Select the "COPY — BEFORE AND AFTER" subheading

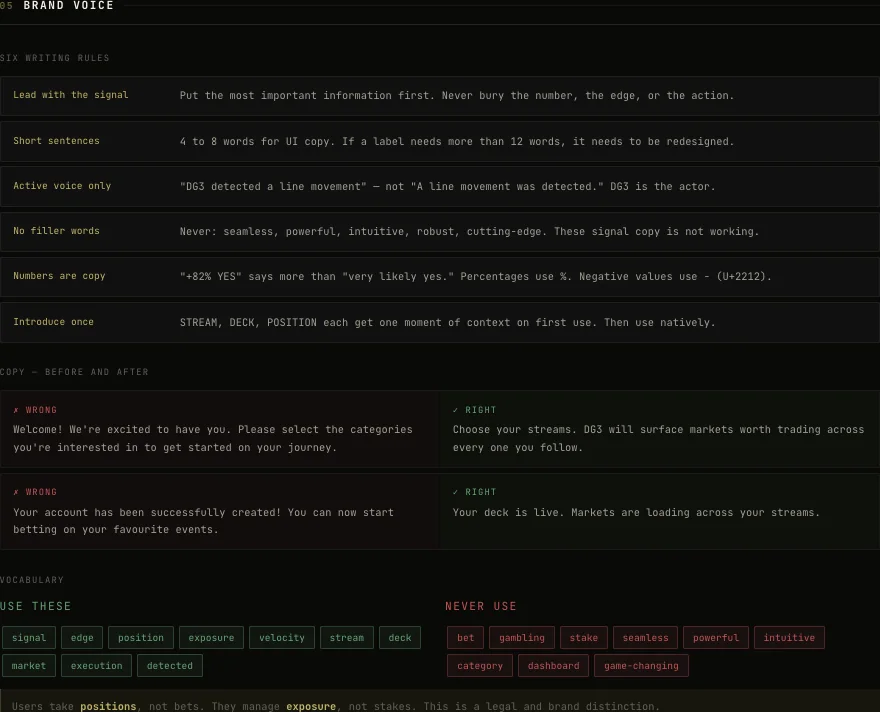[x=74, y=372]
